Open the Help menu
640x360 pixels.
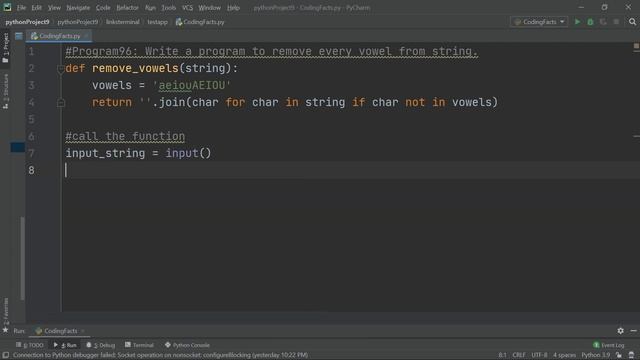coord(233,8)
